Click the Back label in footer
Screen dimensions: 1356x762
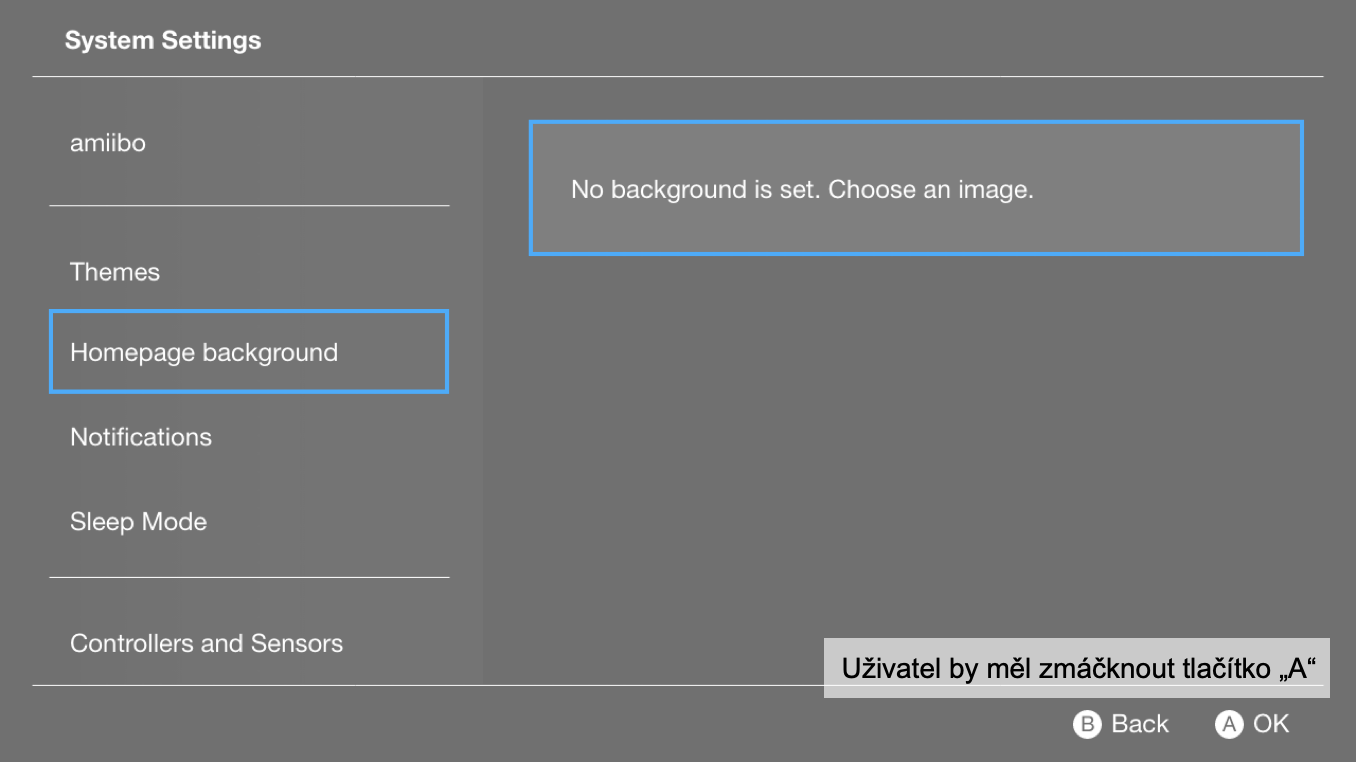pyautogui.click(x=1140, y=724)
